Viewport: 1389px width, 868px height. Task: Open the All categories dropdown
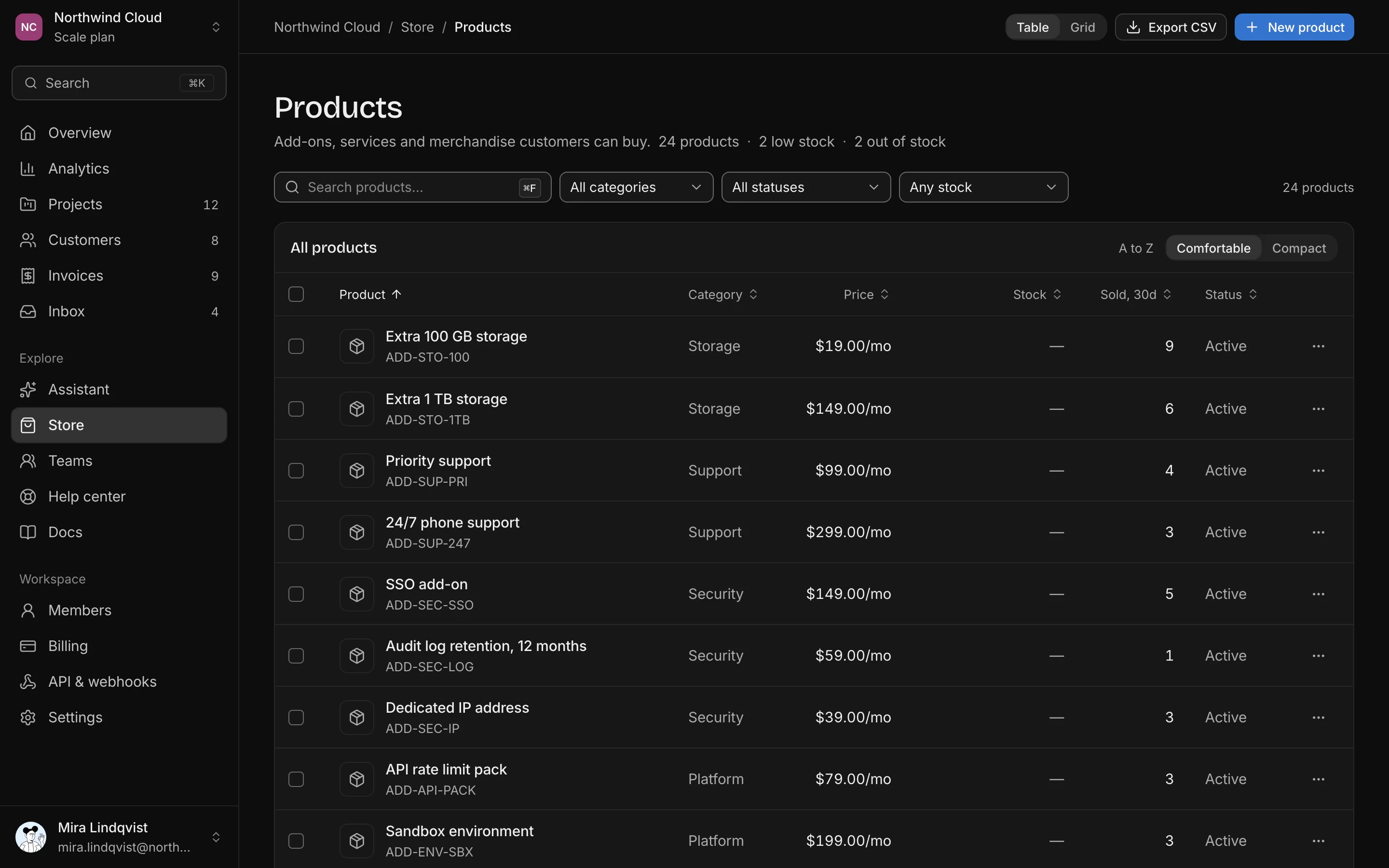tap(636, 187)
